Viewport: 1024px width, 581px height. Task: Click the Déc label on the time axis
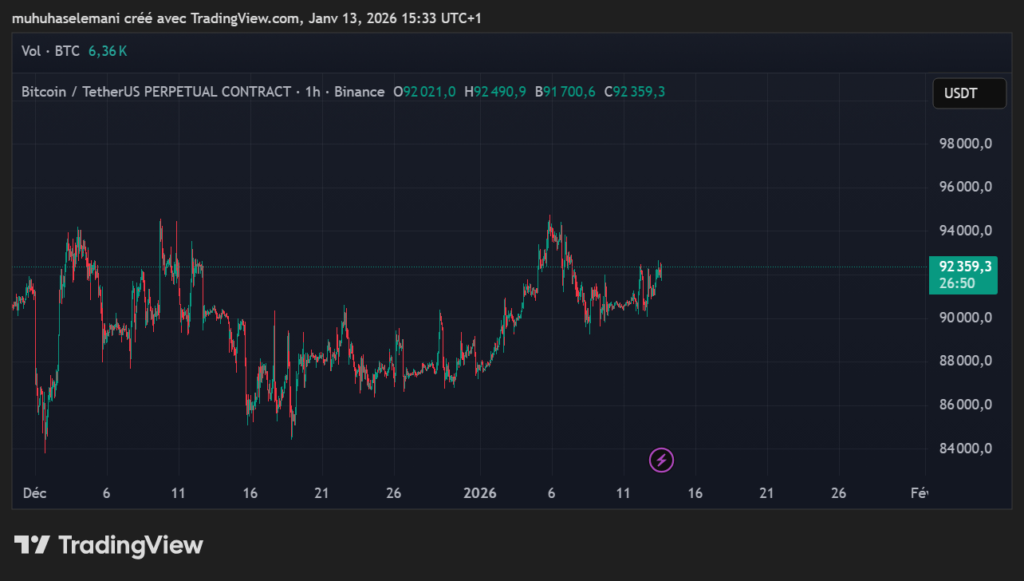click(33, 493)
